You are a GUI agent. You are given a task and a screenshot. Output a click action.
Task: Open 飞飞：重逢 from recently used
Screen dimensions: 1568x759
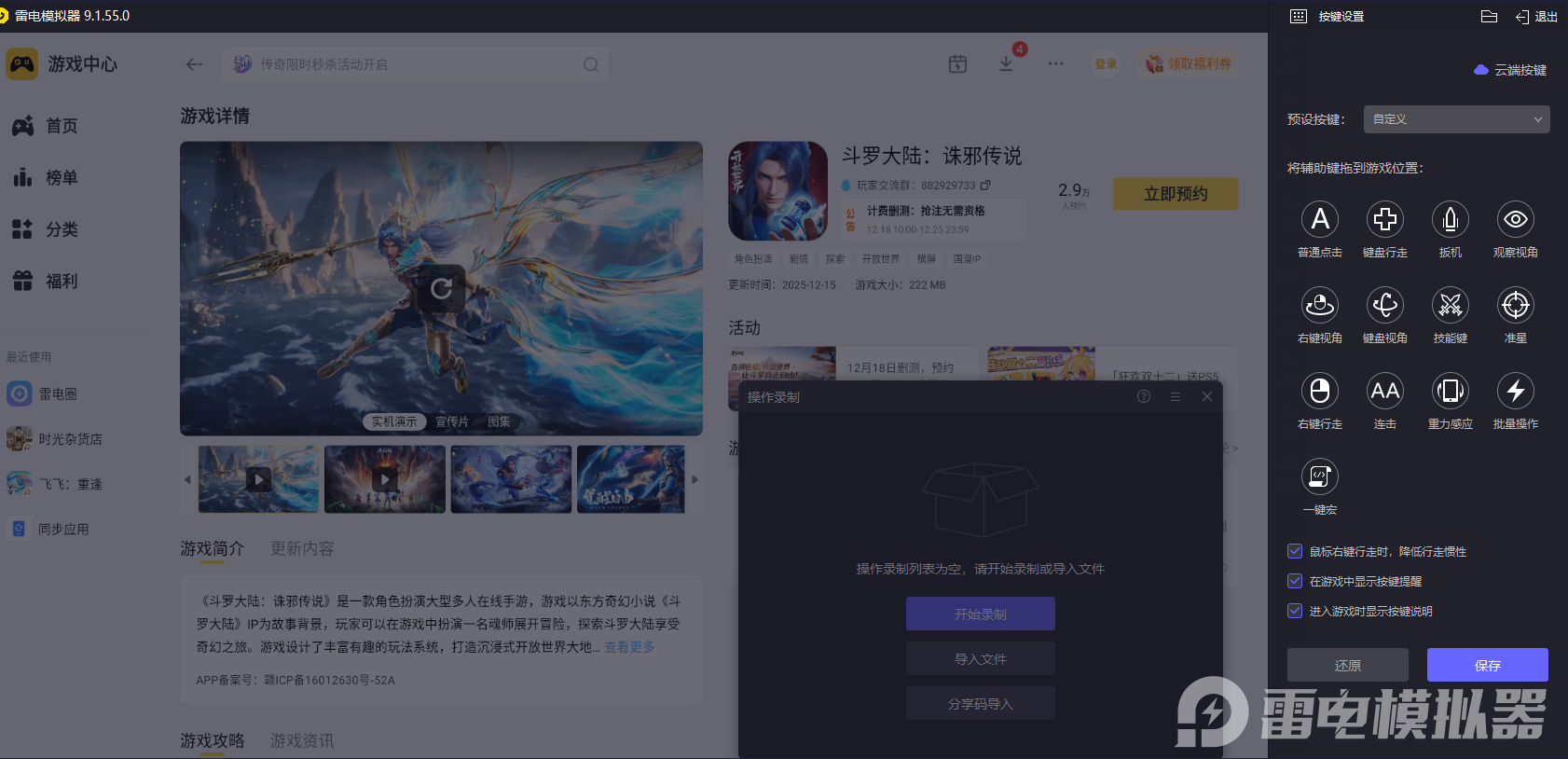click(54, 484)
